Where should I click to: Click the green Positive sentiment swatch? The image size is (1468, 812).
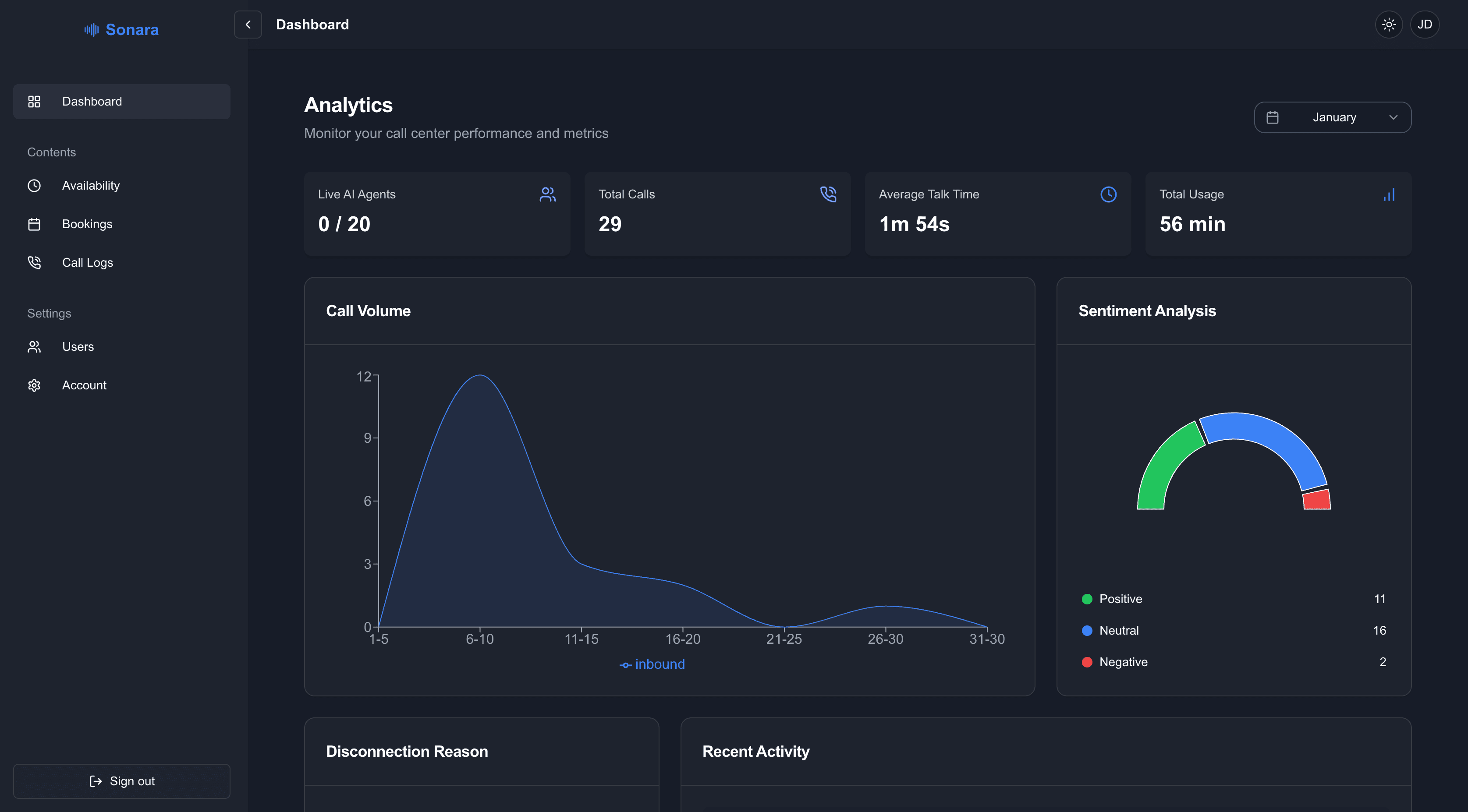point(1087,599)
